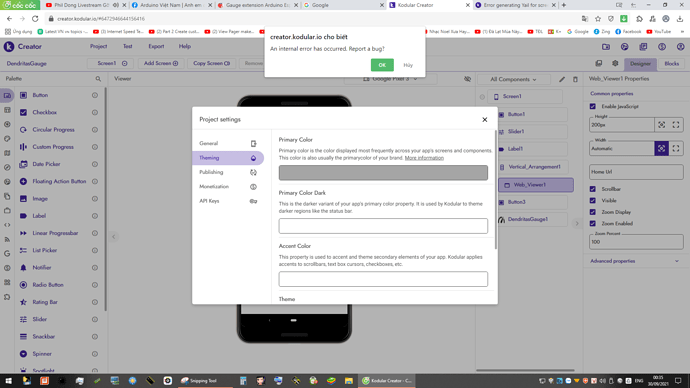
Task: Select the Rating Bar star icon
Action: pyautogui.click(x=23, y=302)
